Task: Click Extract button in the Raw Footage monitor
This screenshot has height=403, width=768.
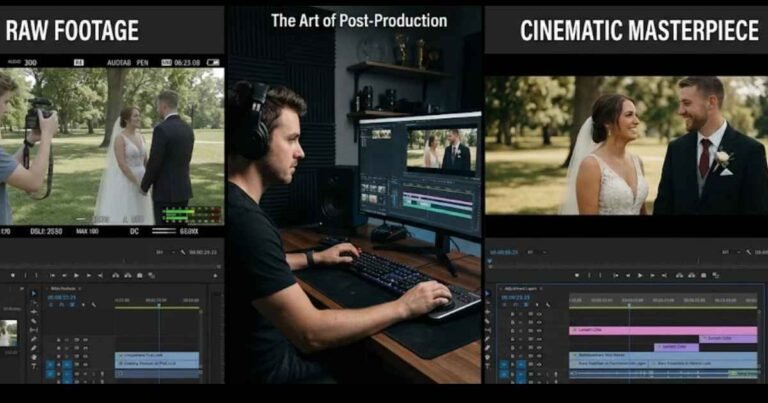Action: point(128,276)
